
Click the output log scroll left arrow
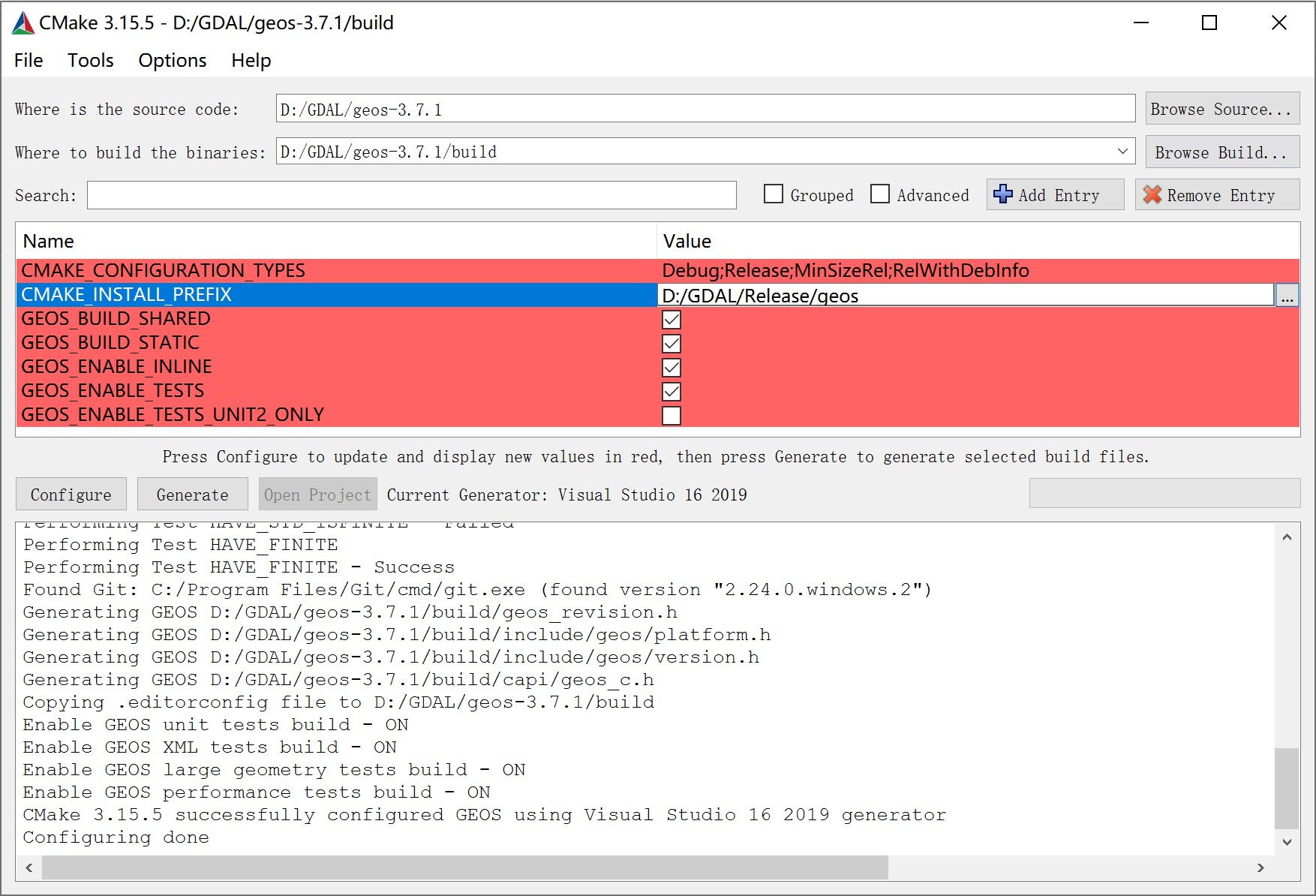coord(29,867)
